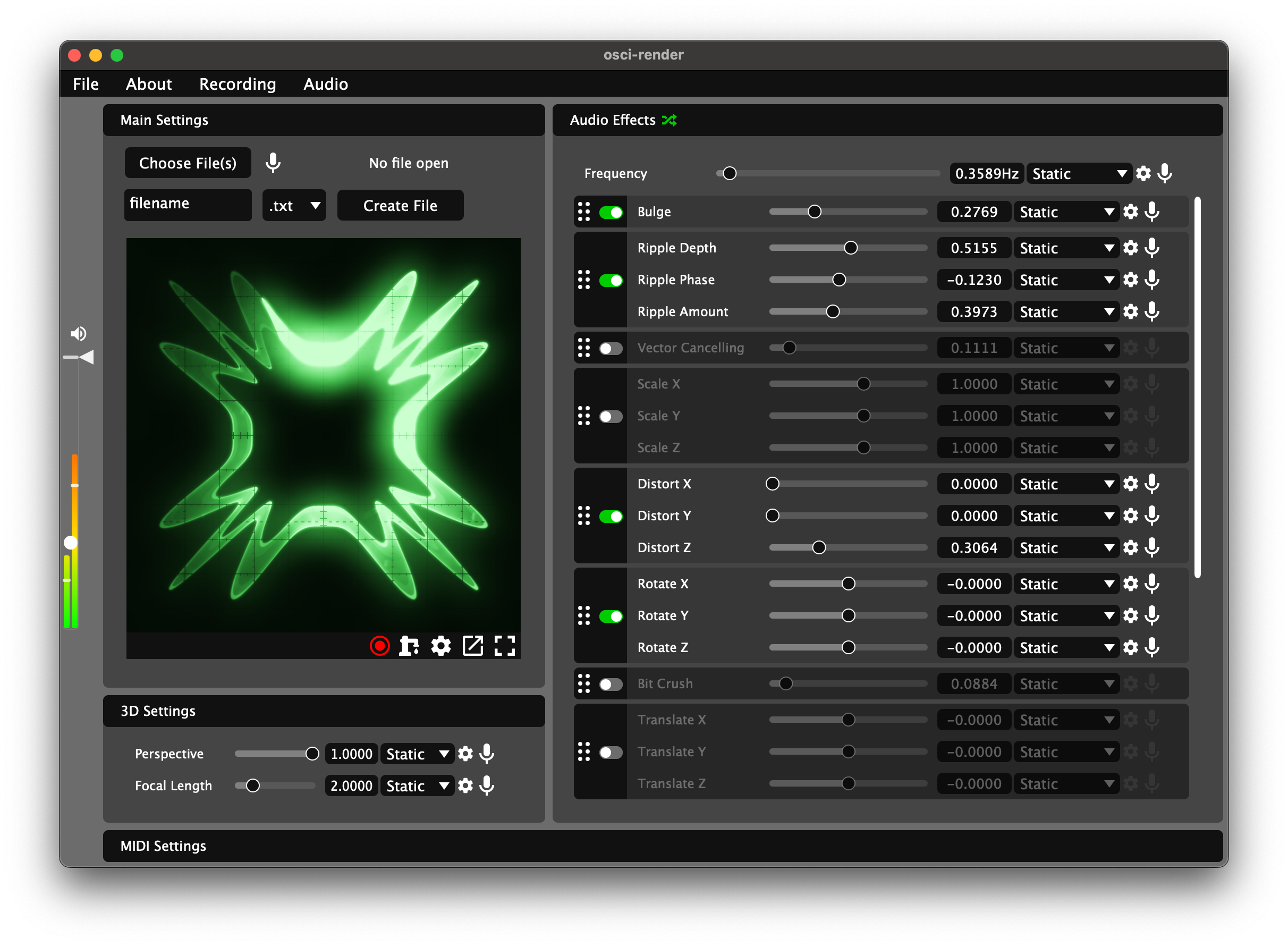This screenshot has width=1288, height=946.
Task: Click the Distort Z slider handle
Action: pos(819,548)
